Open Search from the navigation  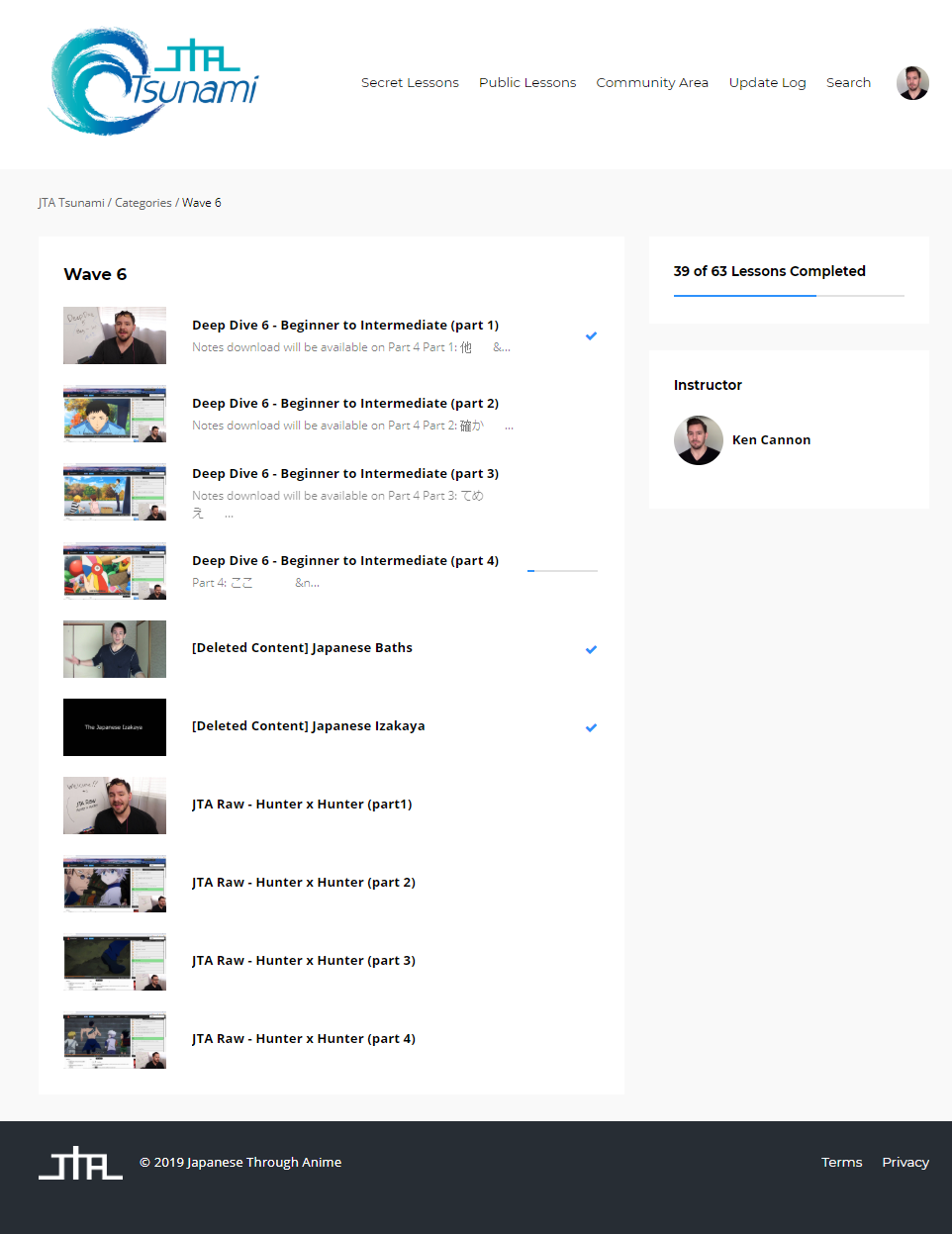tap(848, 83)
